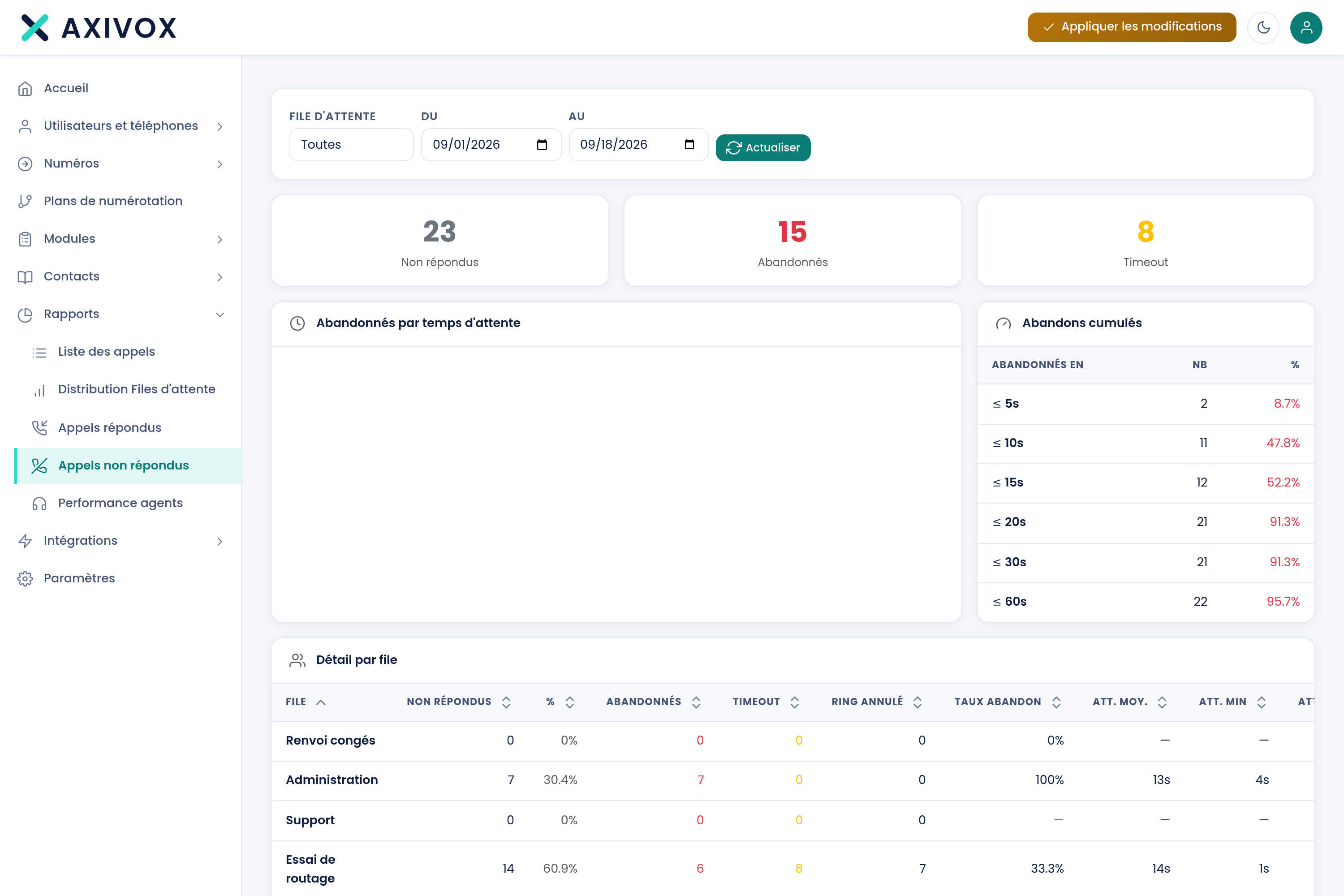The image size is (1344, 896).
Task: Expand the Utilisateurs et téléphones chevron
Action: coord(220,126)
